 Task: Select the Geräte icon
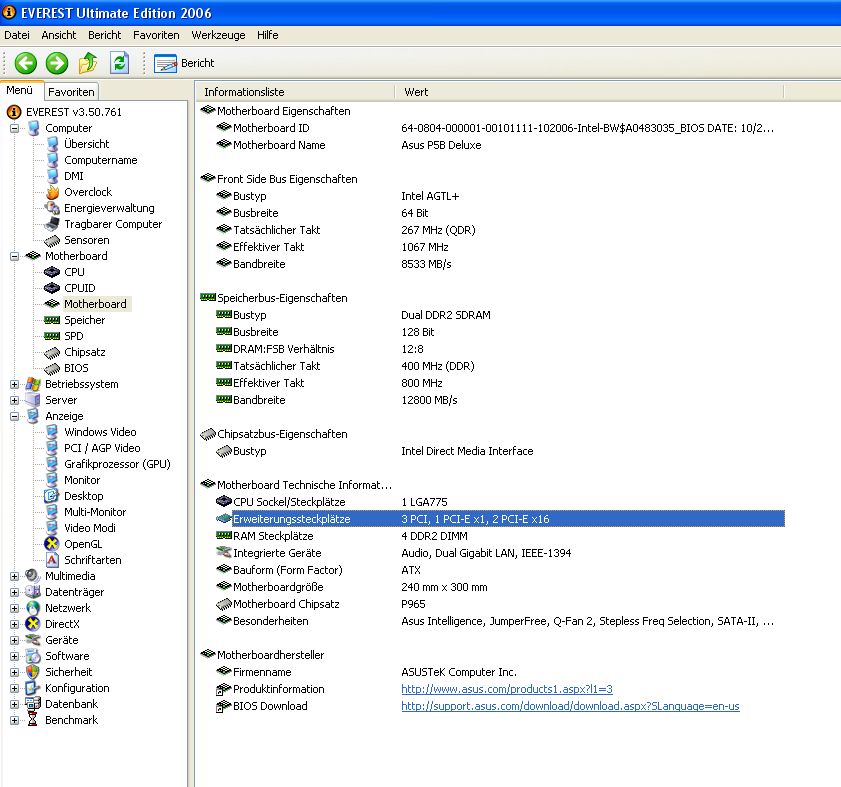click(x=33, y=640)
